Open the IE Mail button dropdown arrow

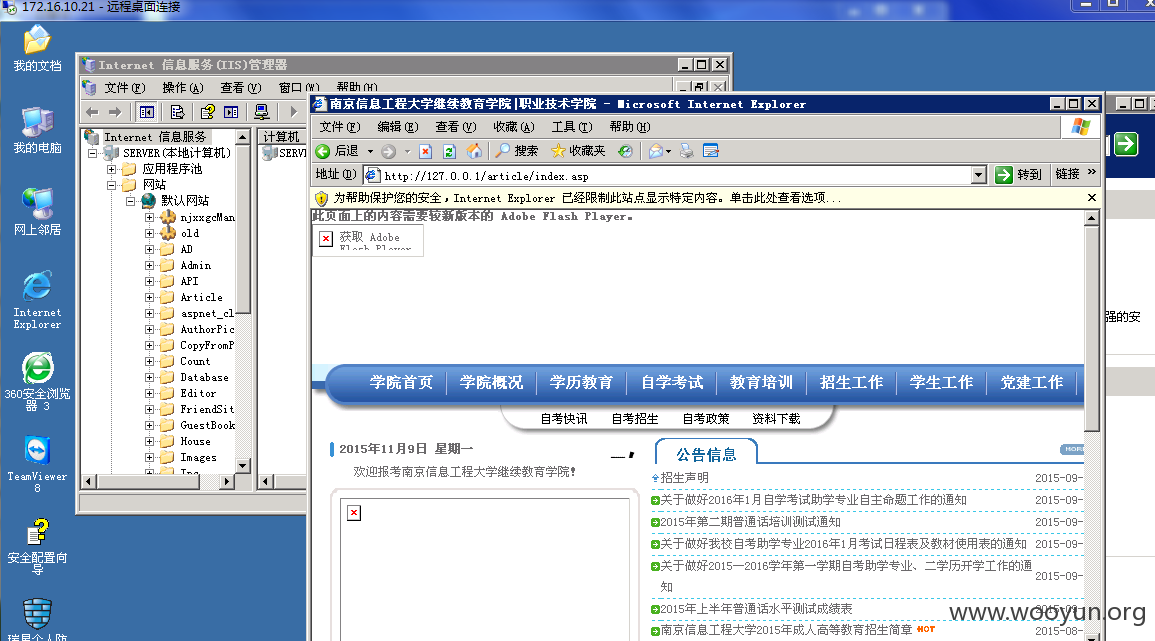pos(668,152)
